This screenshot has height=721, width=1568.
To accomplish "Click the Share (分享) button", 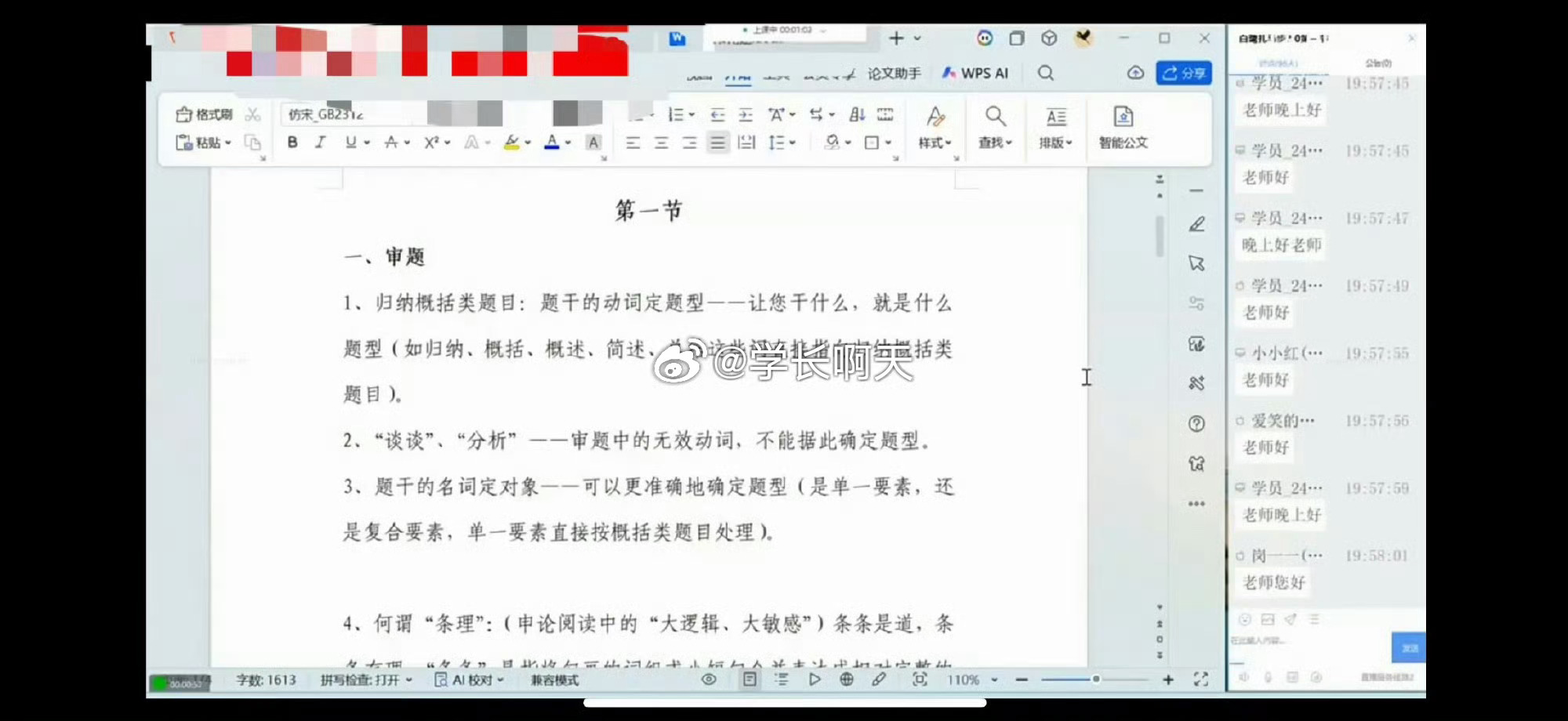I will (x=1184, y=73).
